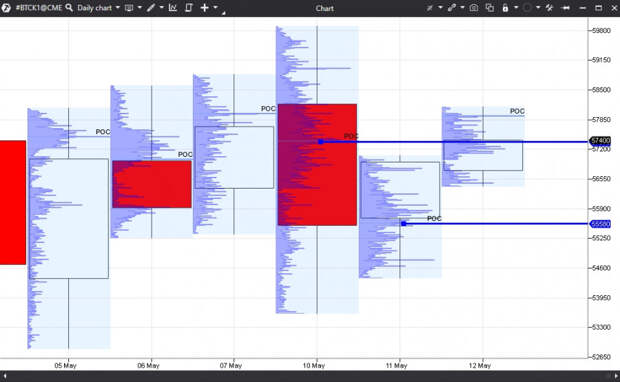Click the duplicate window icon

[490, 8]
